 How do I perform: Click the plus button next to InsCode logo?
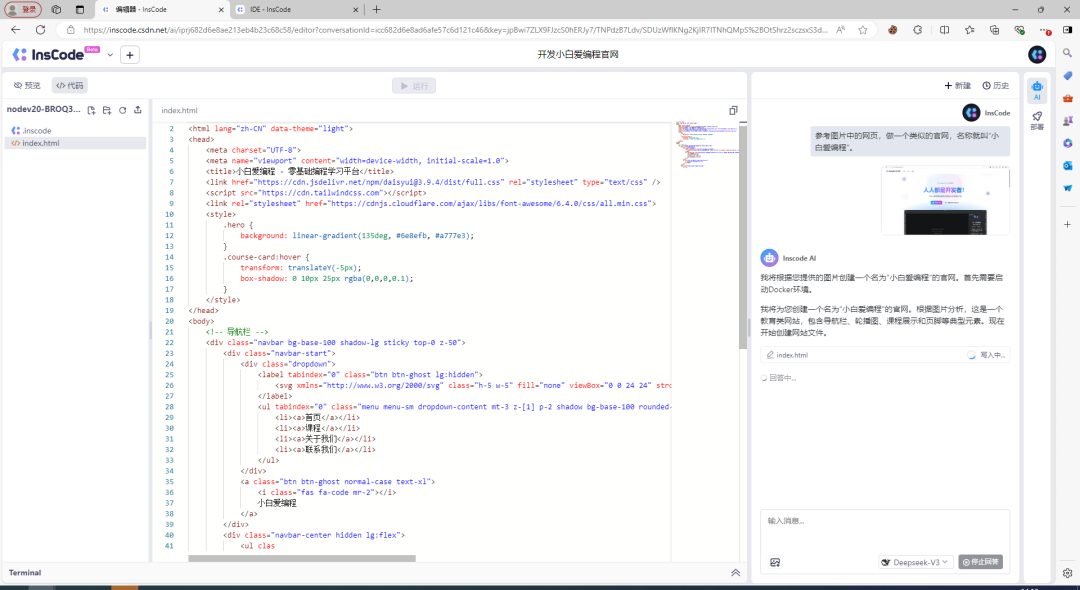point(129,54)
